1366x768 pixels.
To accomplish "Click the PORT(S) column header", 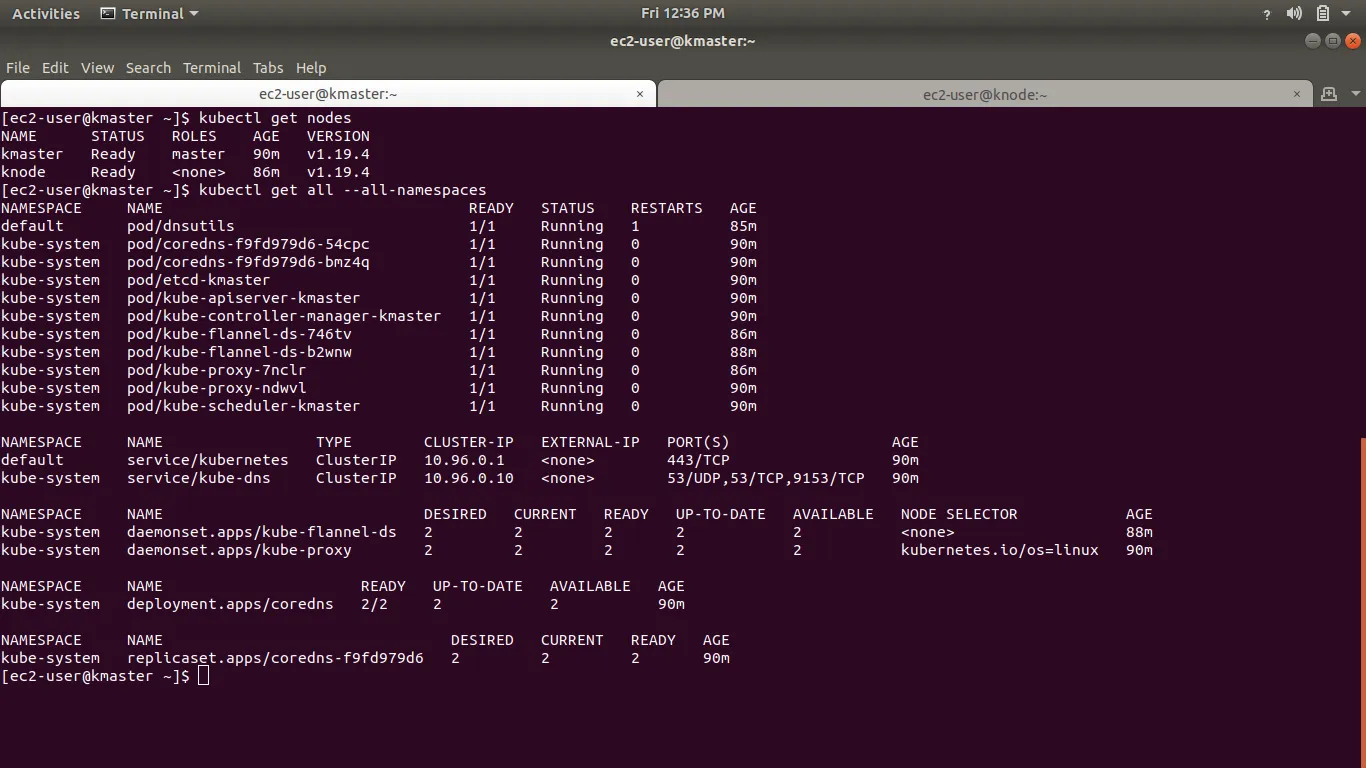I will (x=698, y=442).
